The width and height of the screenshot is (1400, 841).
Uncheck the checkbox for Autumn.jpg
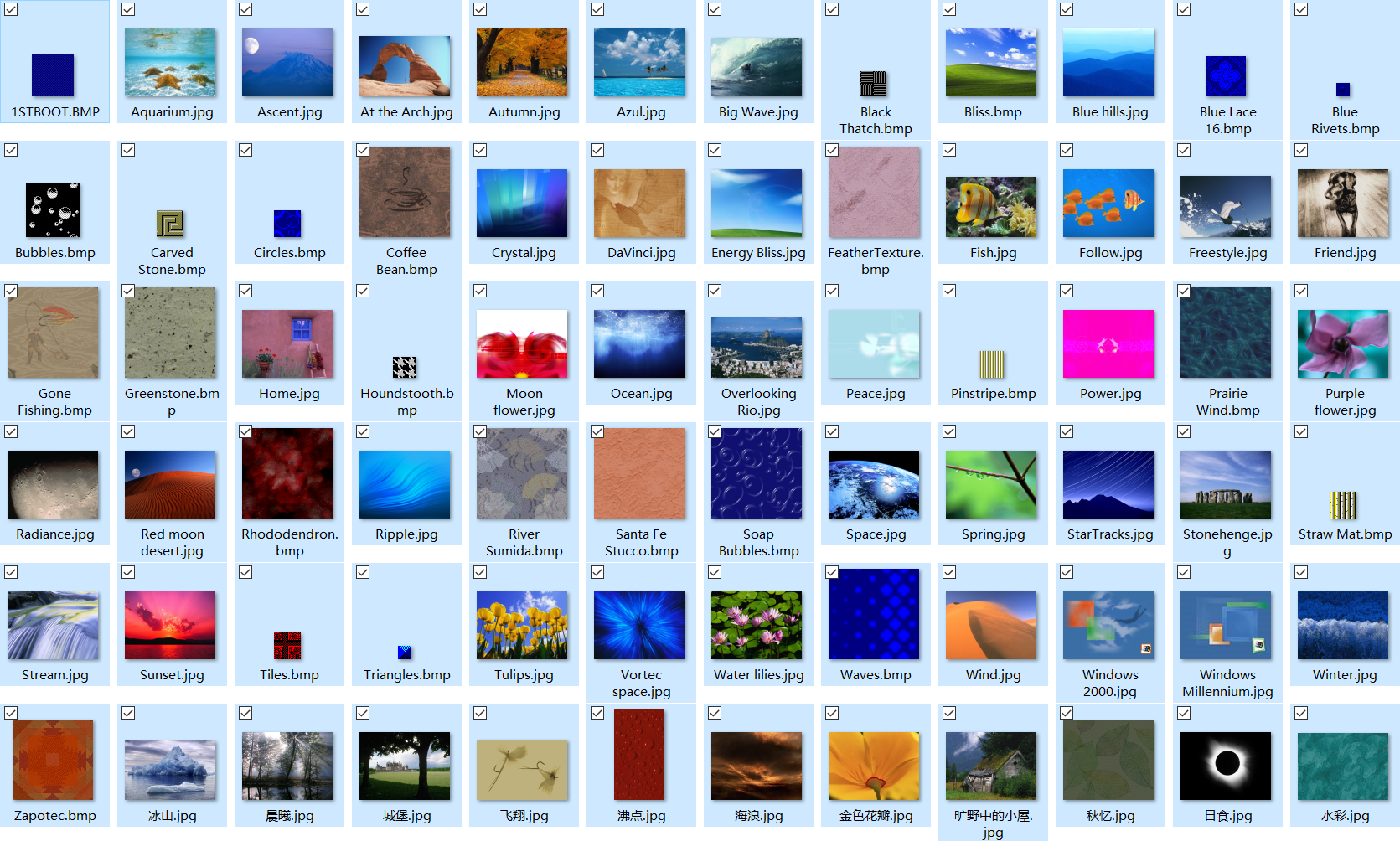tap(480, 9)
